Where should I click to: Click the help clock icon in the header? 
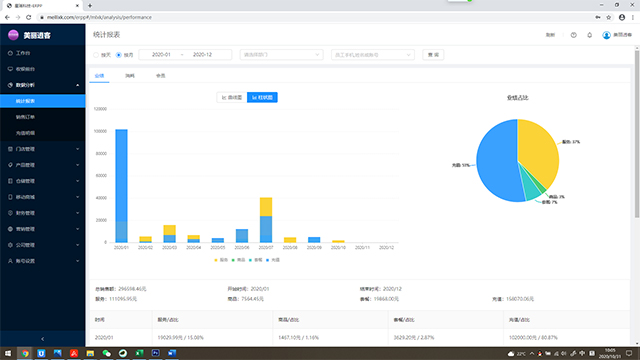573,35
